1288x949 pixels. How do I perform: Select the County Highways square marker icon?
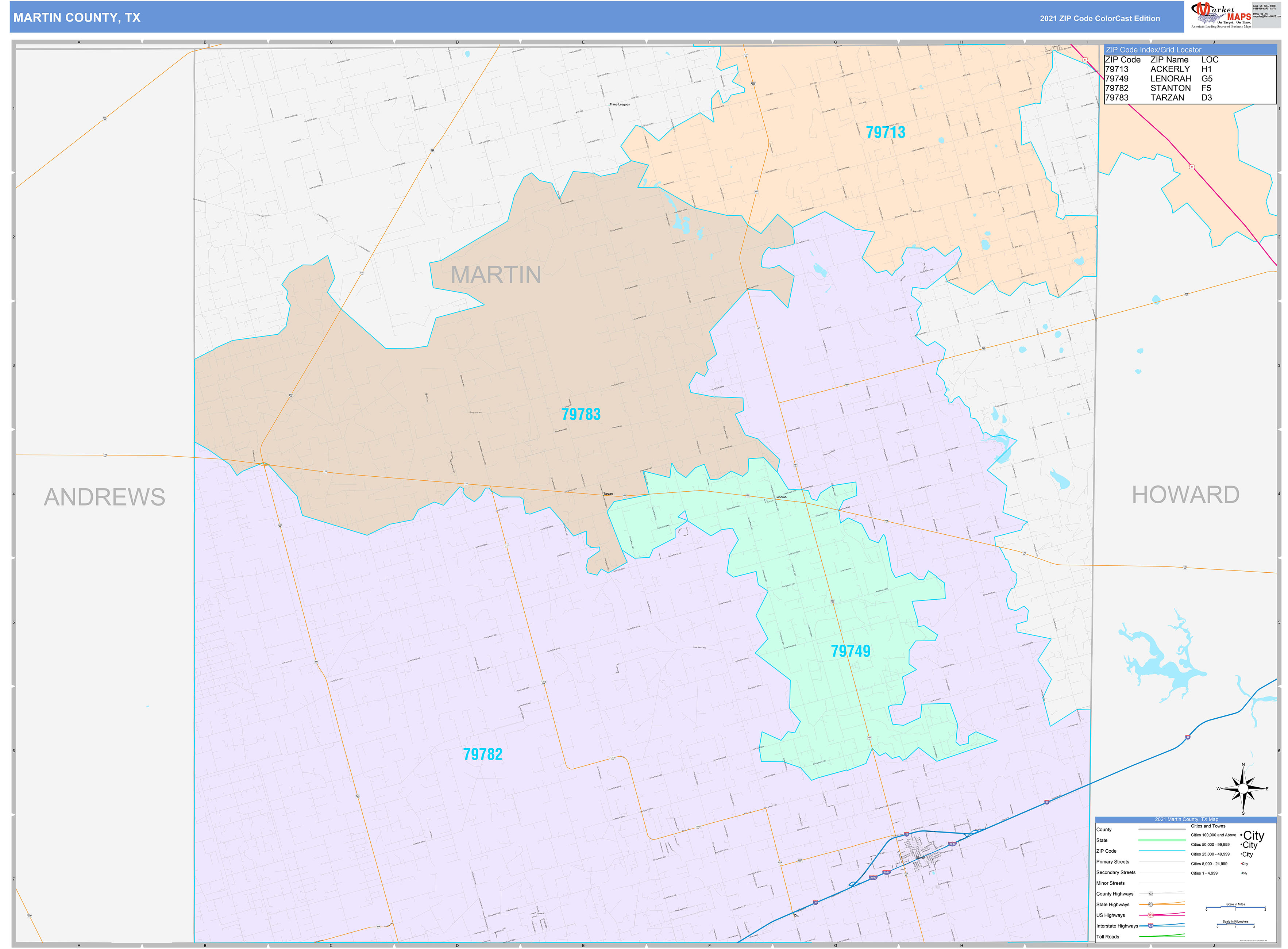[1151, 894]
